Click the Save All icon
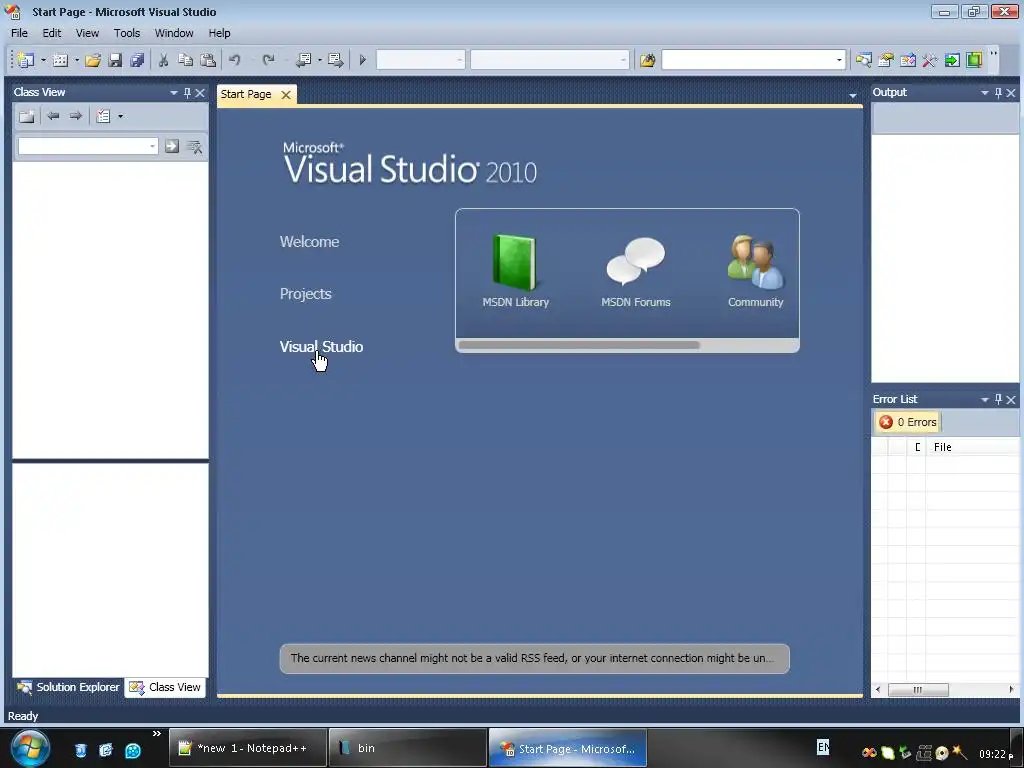 point(136,60)
